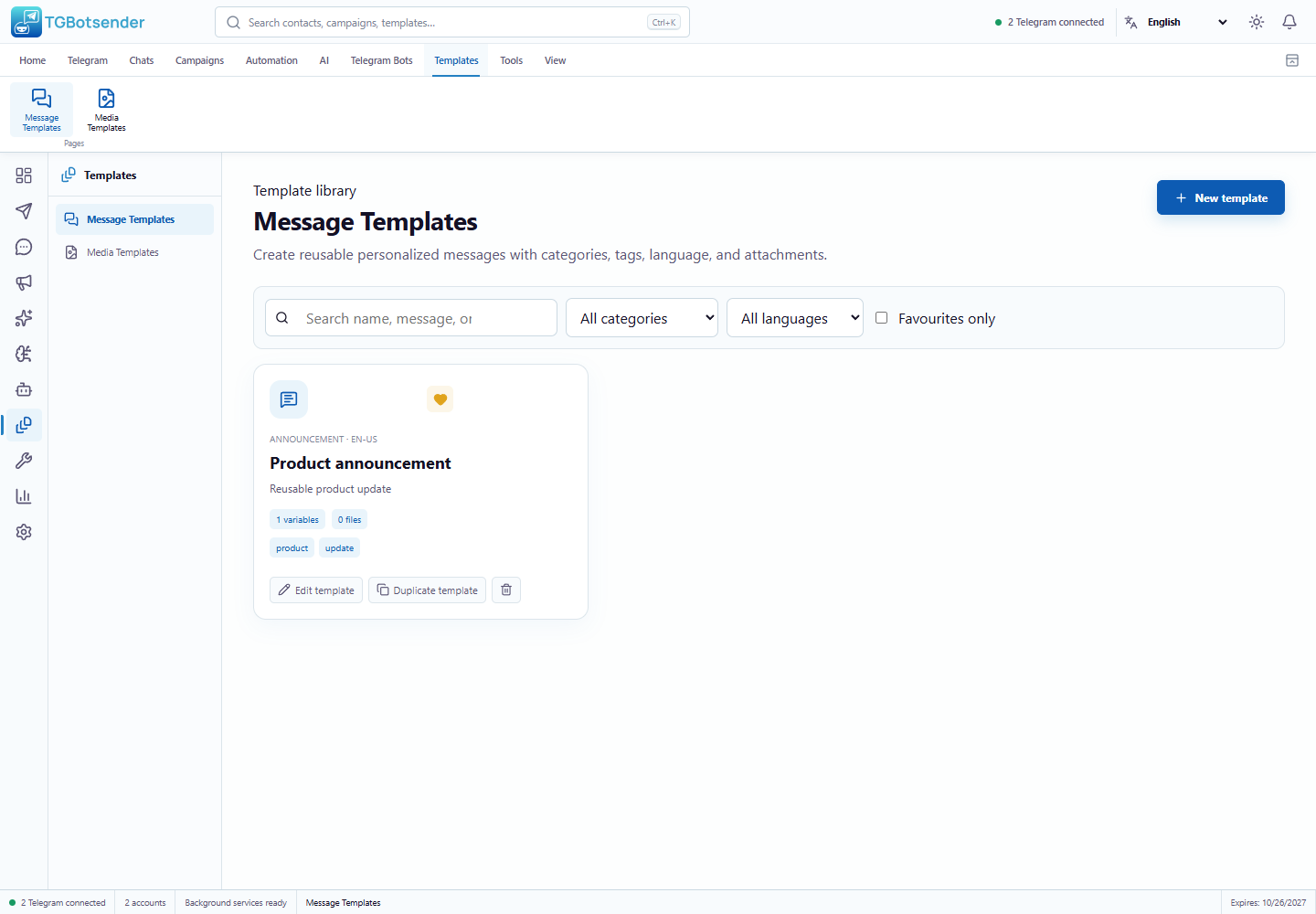
Task: Click 'Background services ready' status text
Action: click(236, 903)
